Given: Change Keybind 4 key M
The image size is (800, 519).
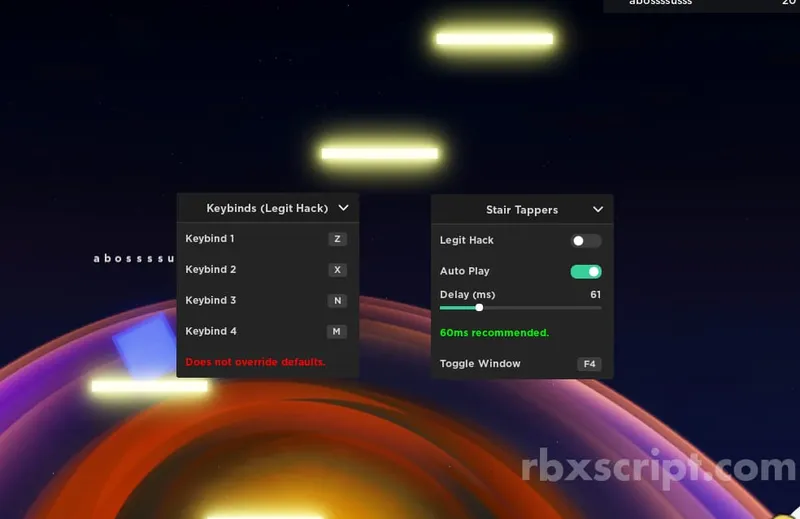Looking at the screenshot, I should pyautogui.click(x=337, y=331).
